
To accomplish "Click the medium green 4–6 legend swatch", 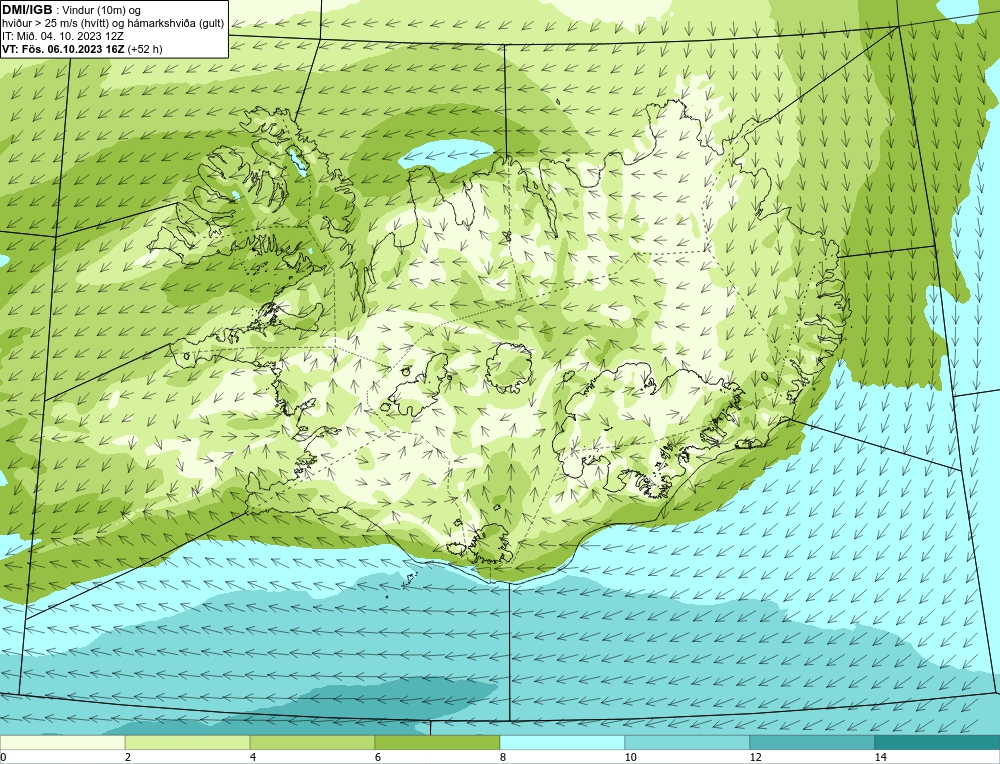I will [312, 742].
